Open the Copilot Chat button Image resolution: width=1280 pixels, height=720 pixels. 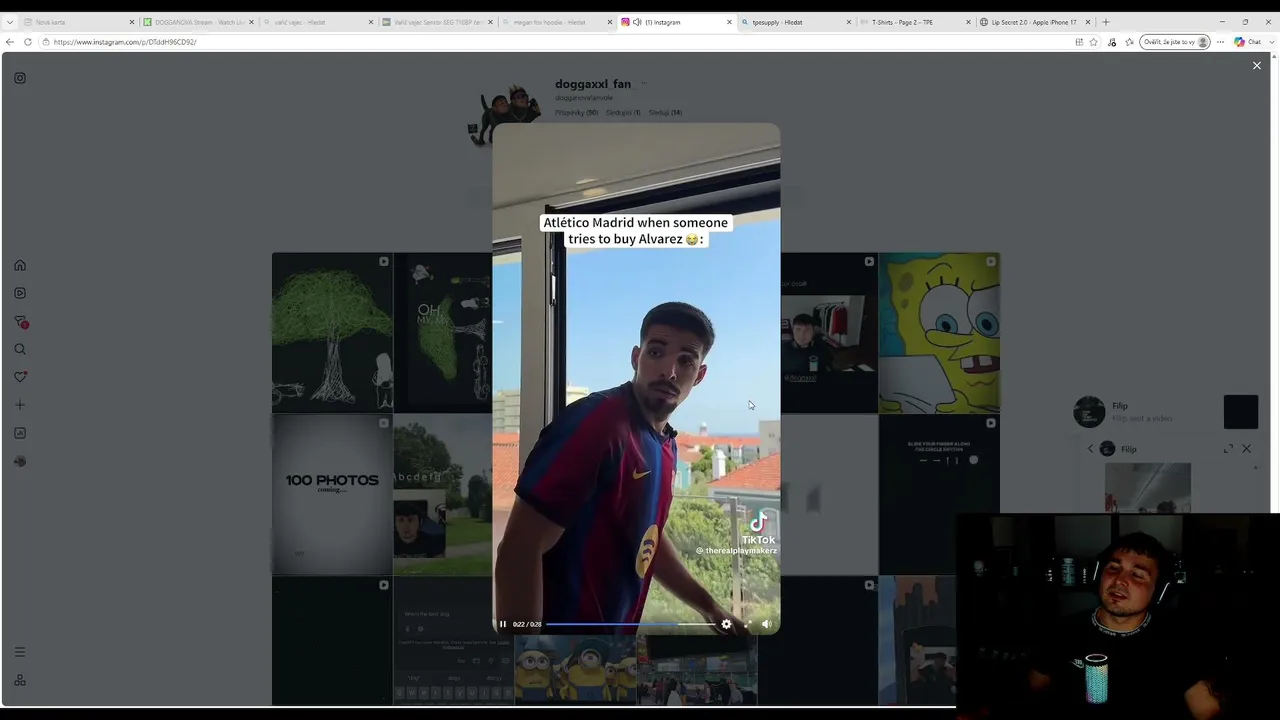pos(1248,42)
